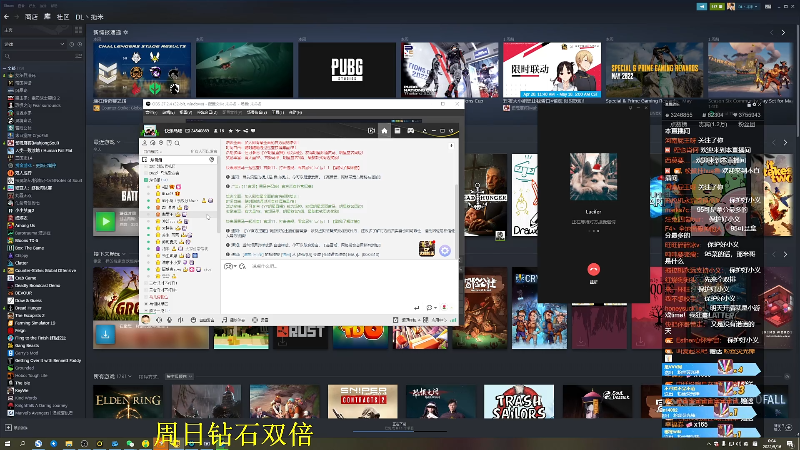Collapse the 全部 games category in sidebar
The height and width of the screenshot is (450, 800).
(x=5, y=68)
